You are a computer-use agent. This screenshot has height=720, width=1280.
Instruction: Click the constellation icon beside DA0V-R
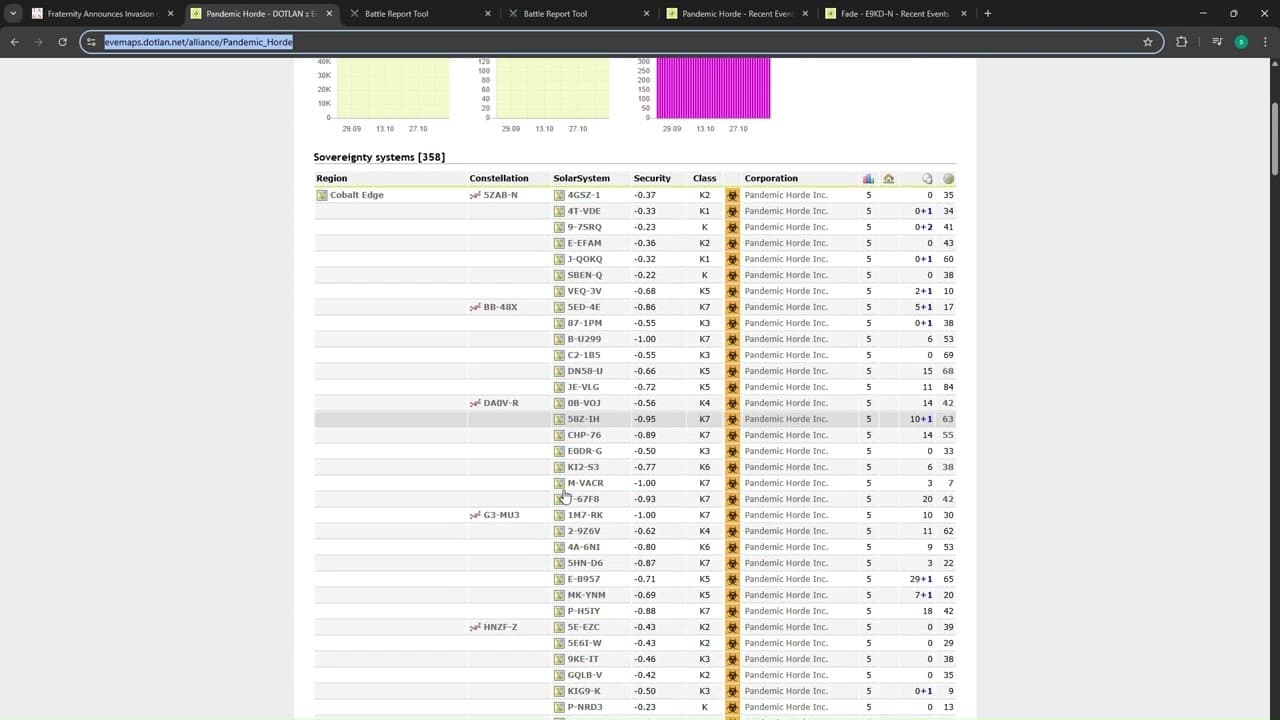coord(475,403)
